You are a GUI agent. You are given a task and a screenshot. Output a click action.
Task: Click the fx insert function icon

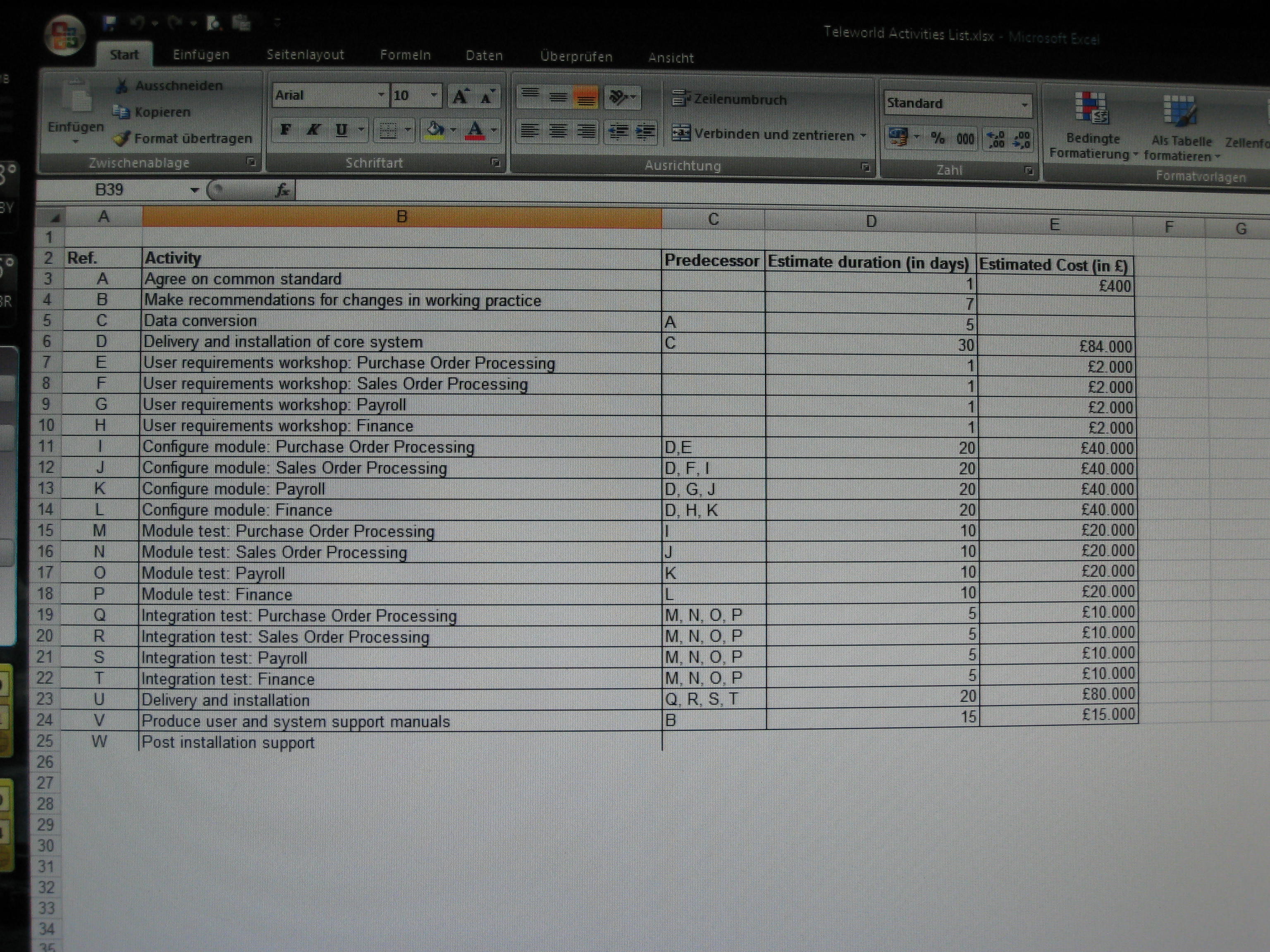click(282, 190)
